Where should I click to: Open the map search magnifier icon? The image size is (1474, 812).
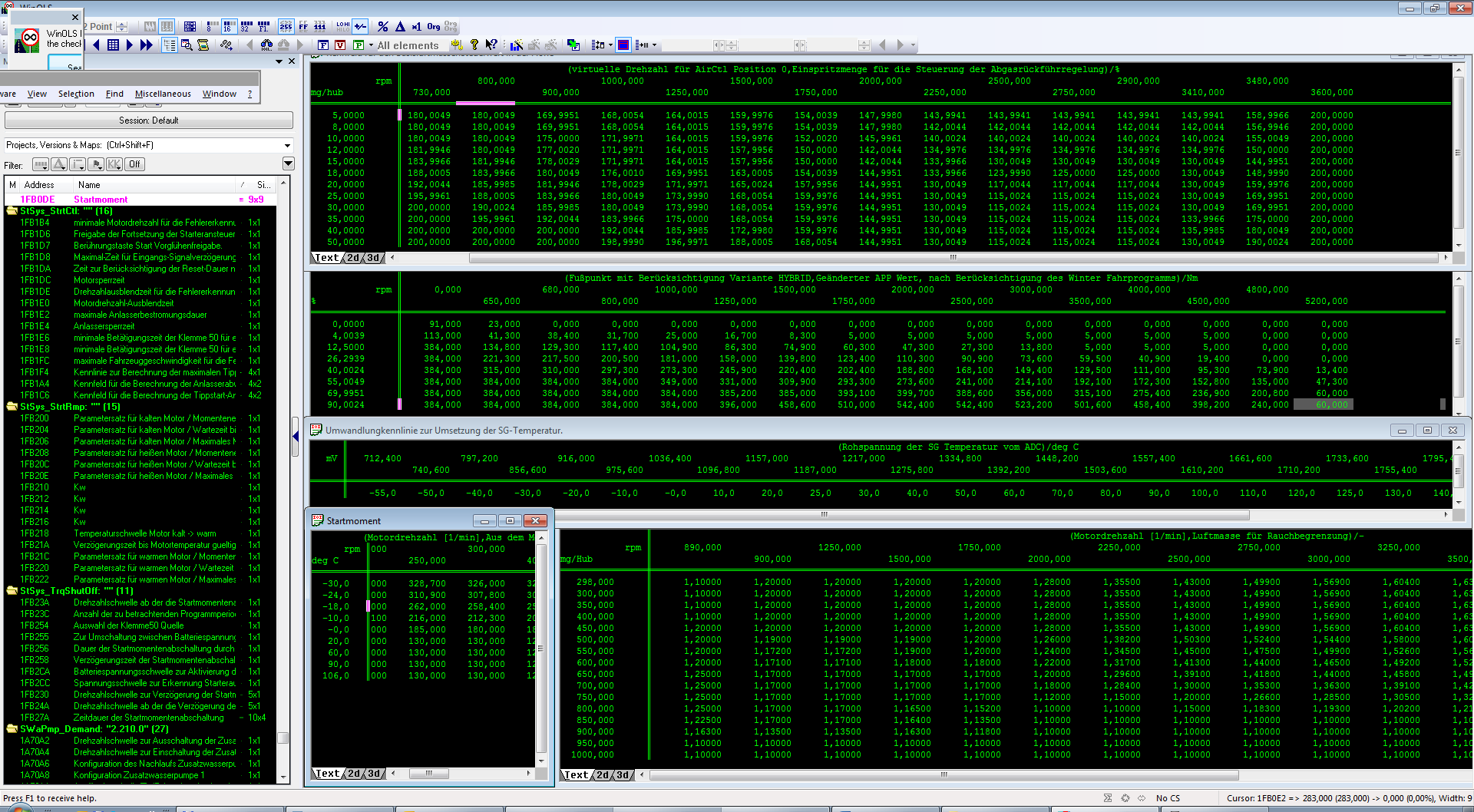pos(187,45)
